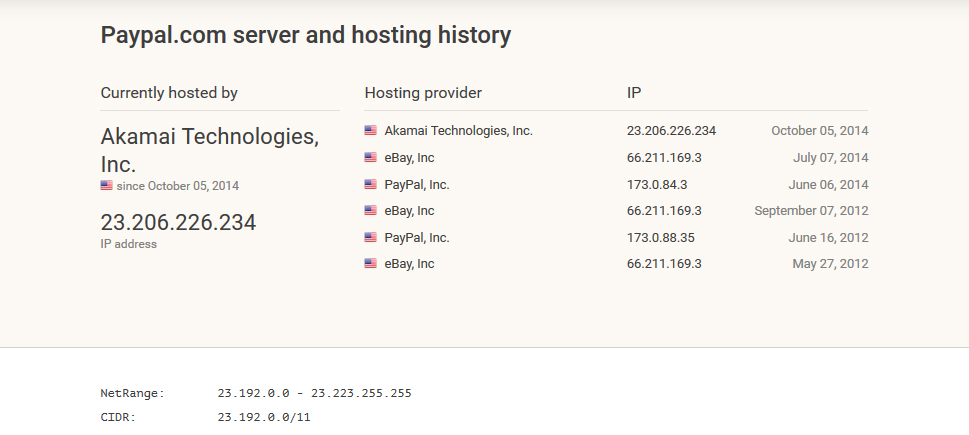Screen dimensions: 969x435
Task: Click the flag beside PayPal, Inc. 173.0.88.35 row
Action: 370,237
